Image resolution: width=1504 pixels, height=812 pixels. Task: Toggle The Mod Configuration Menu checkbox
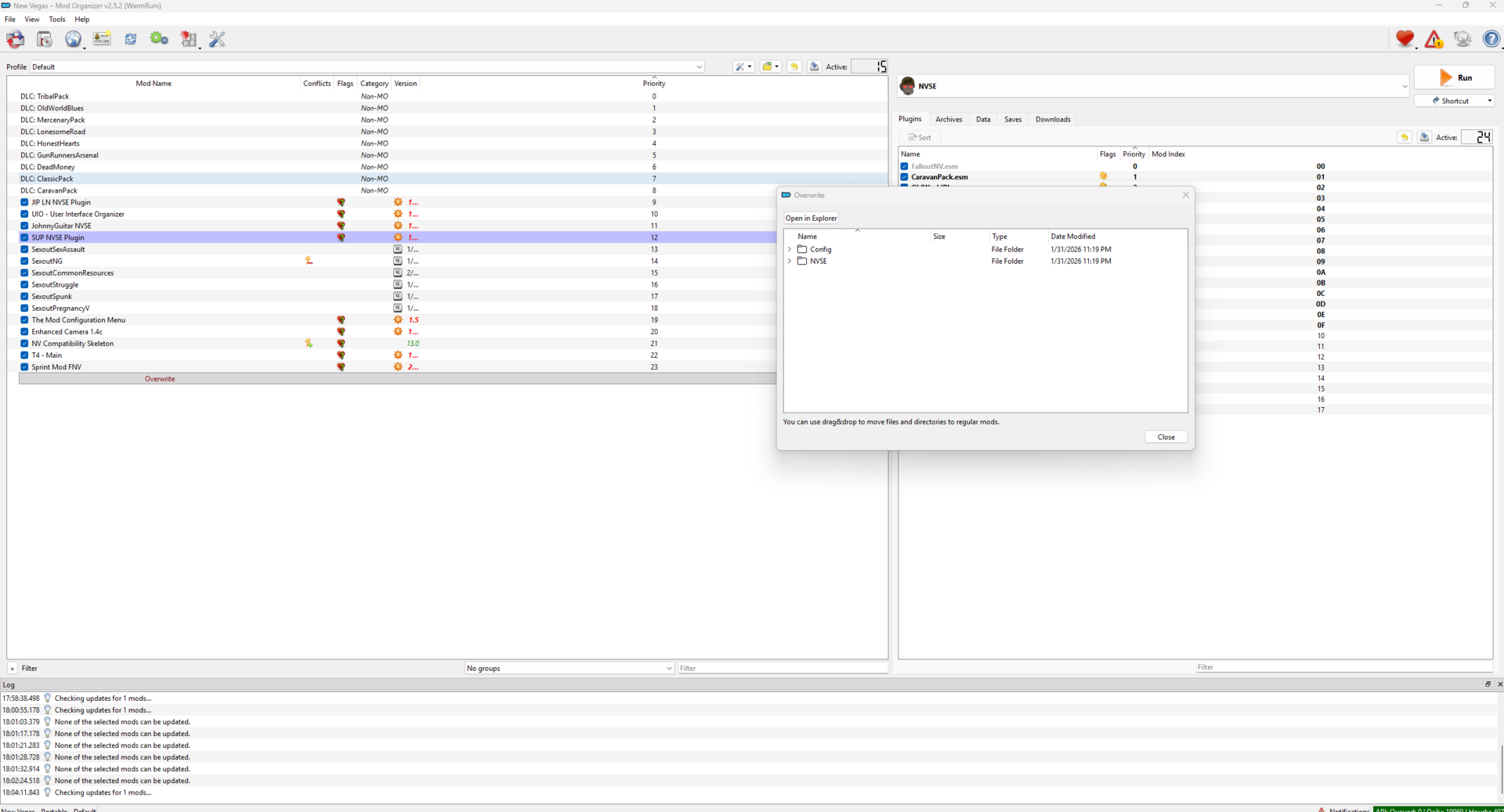click(x=24, y=319)
